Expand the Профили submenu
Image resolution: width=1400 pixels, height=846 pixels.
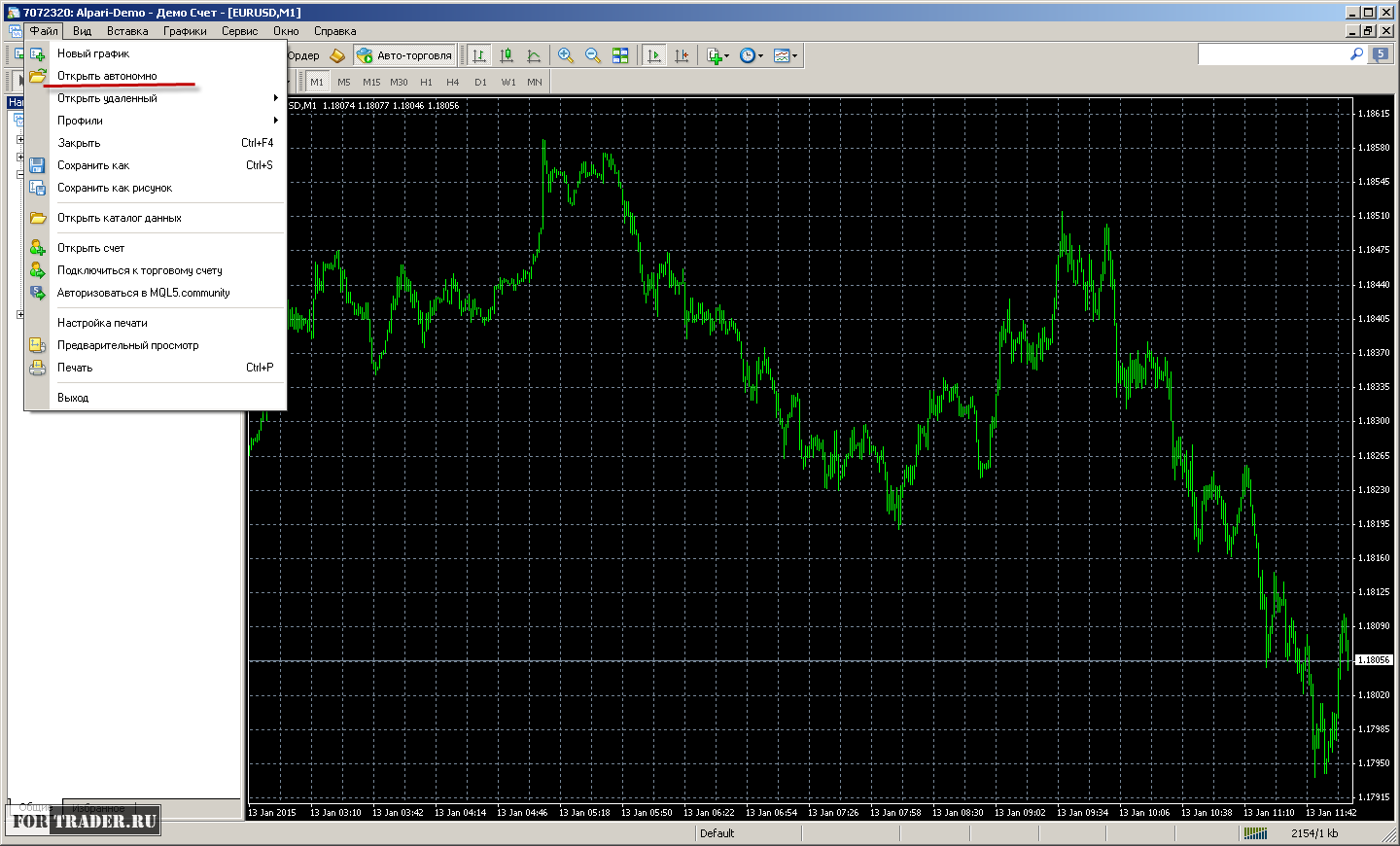click(156, 121)
